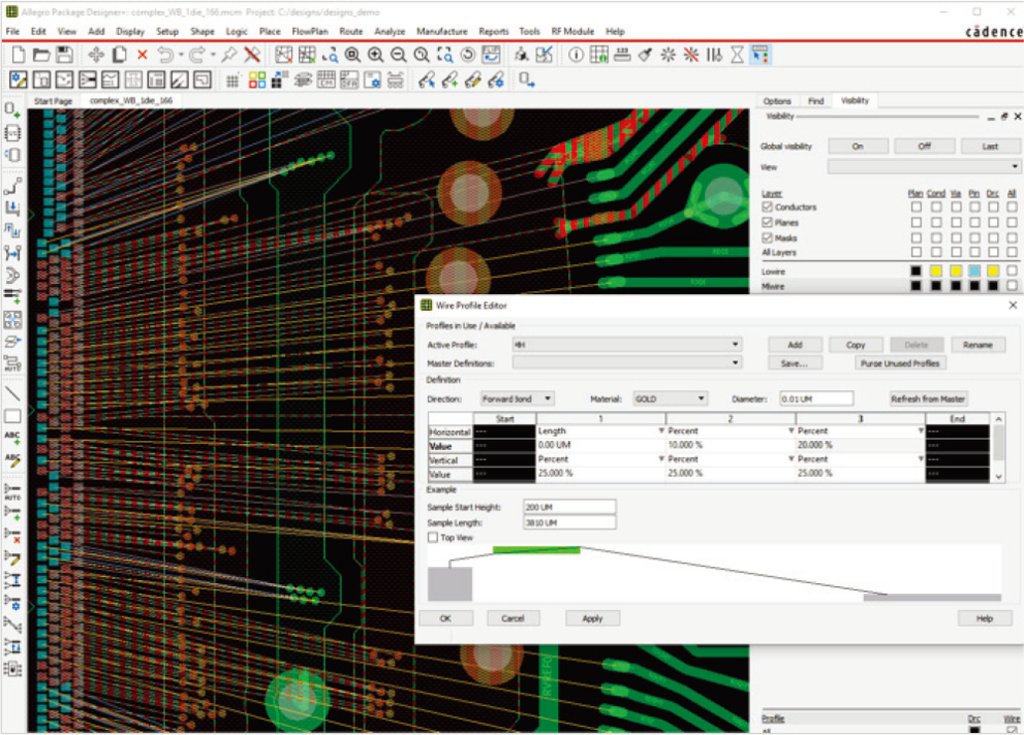Click the Undo arrow icon
Screen dimensions: 1024x735
pyautogui.click(x=165, y=54)
